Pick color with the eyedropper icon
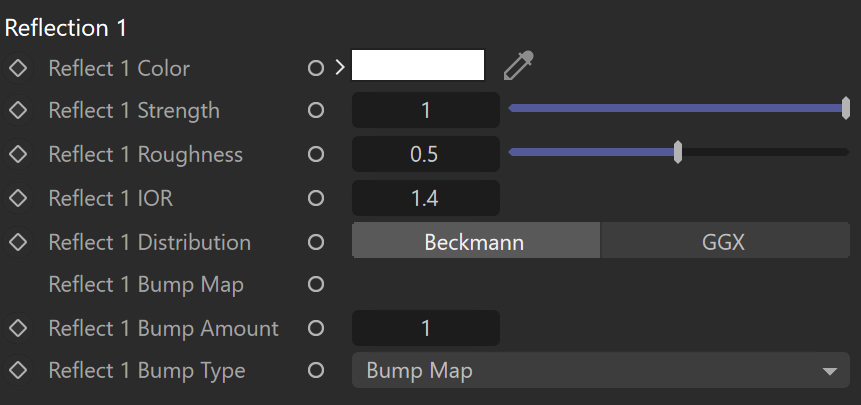The width and height of the screenshot is (861, 405). (519, 66)
